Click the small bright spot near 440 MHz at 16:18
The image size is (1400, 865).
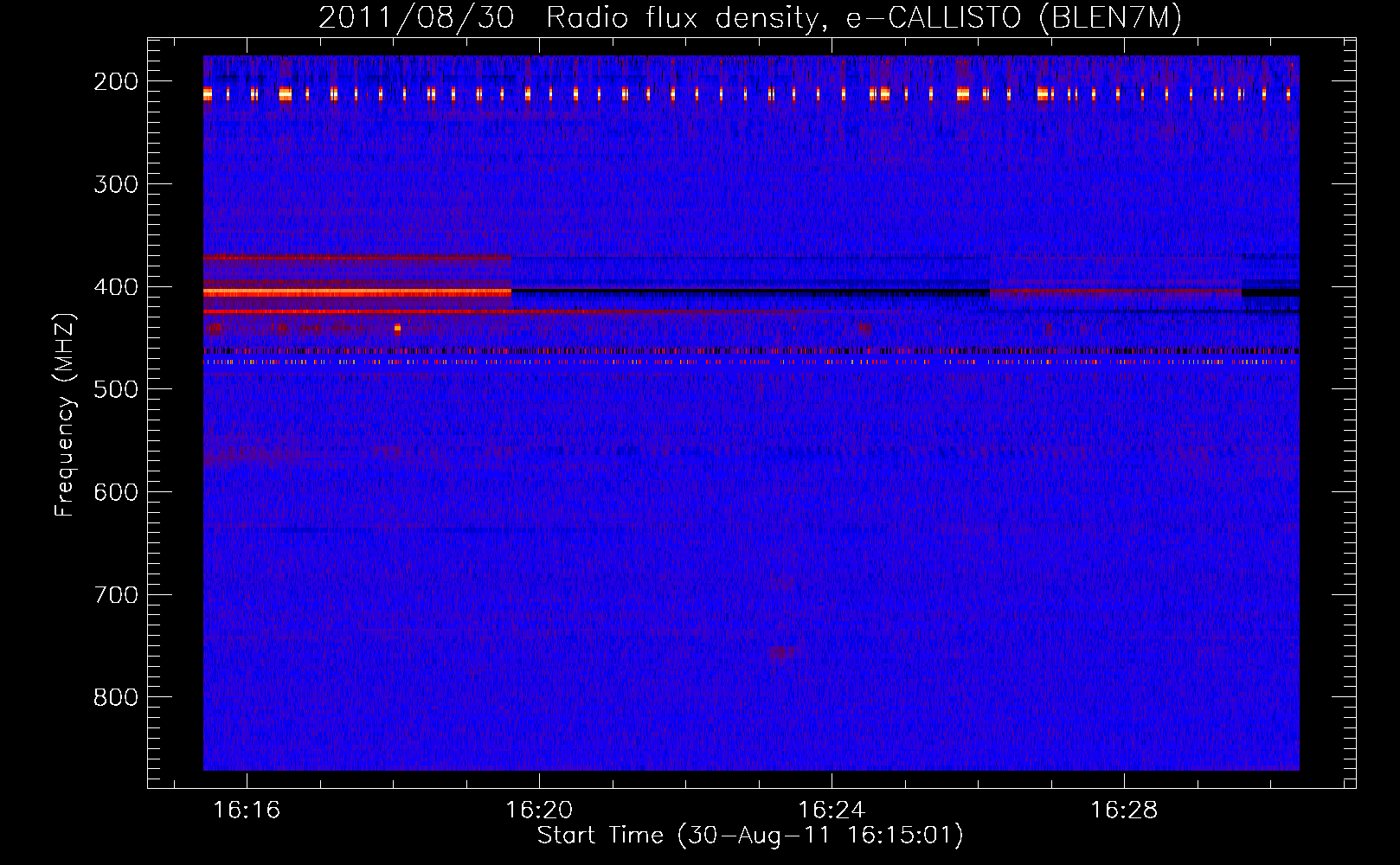397,329
